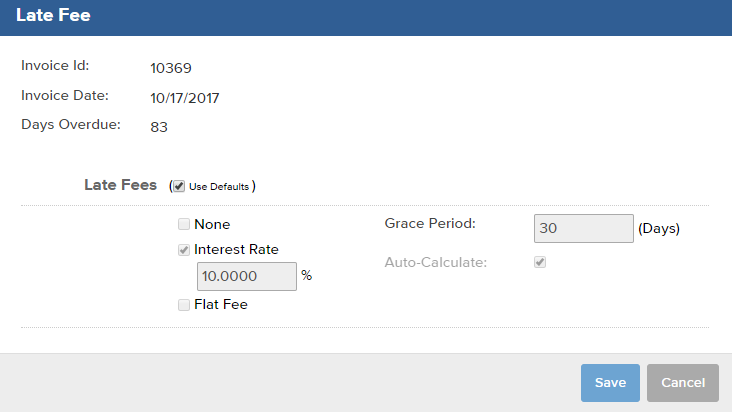
Task: Click the Grace Period label
Action: [x=430, y=223]
